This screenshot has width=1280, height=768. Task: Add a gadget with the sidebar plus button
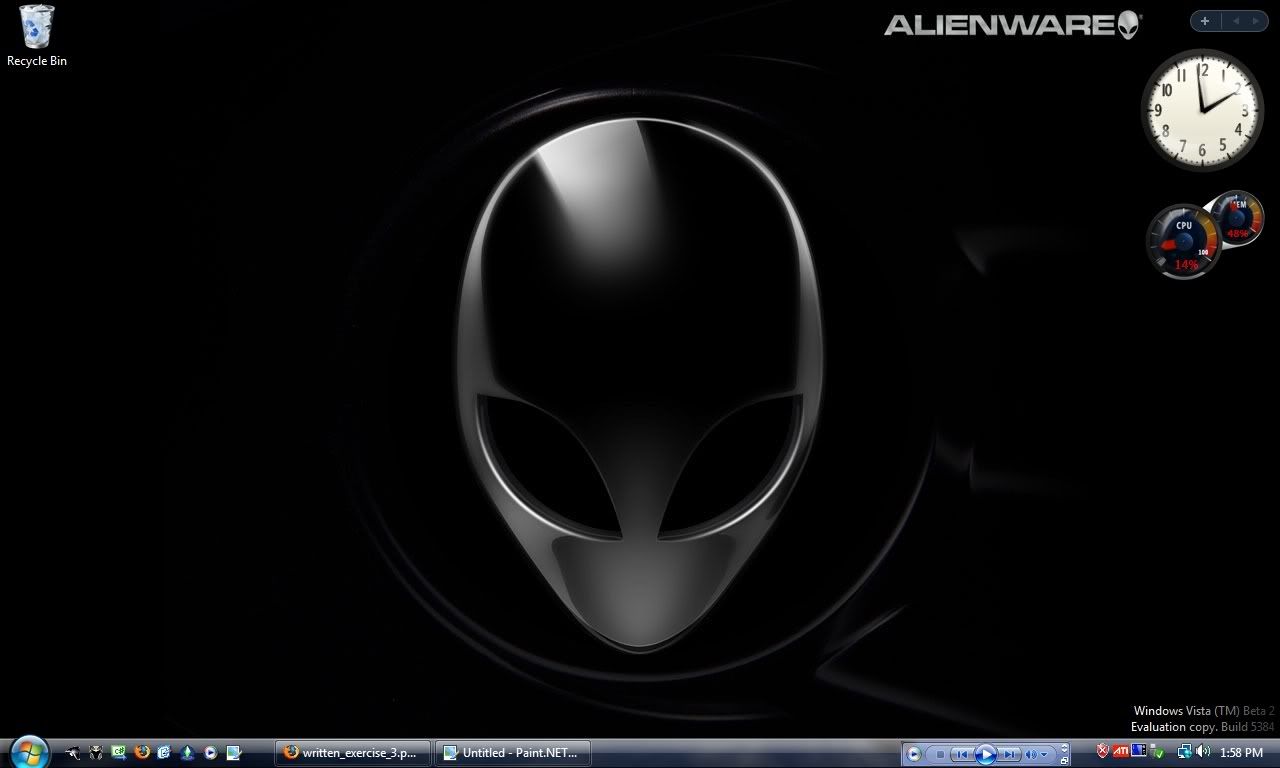1205,21
